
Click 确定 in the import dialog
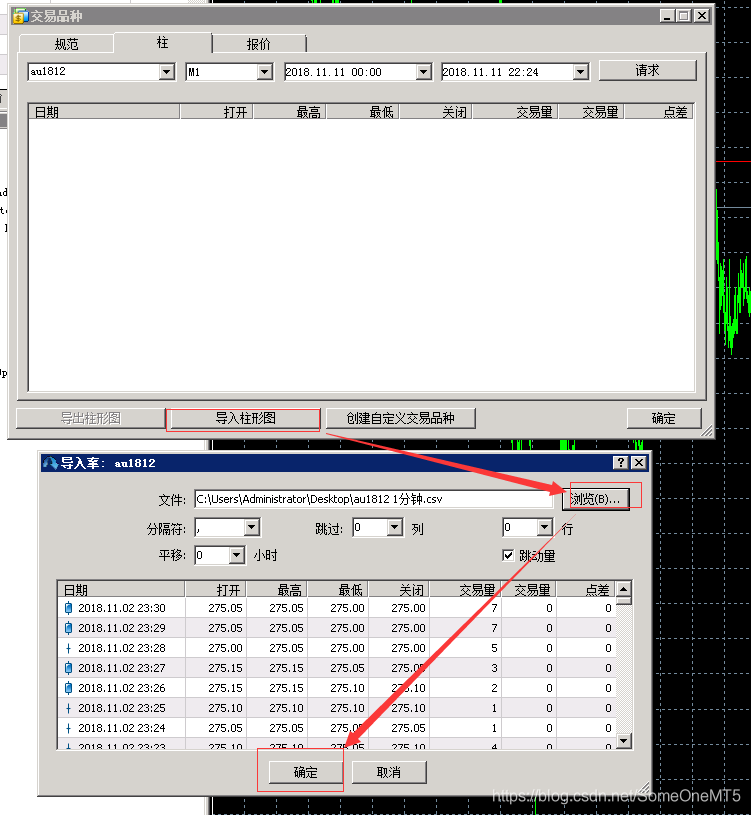306,772
